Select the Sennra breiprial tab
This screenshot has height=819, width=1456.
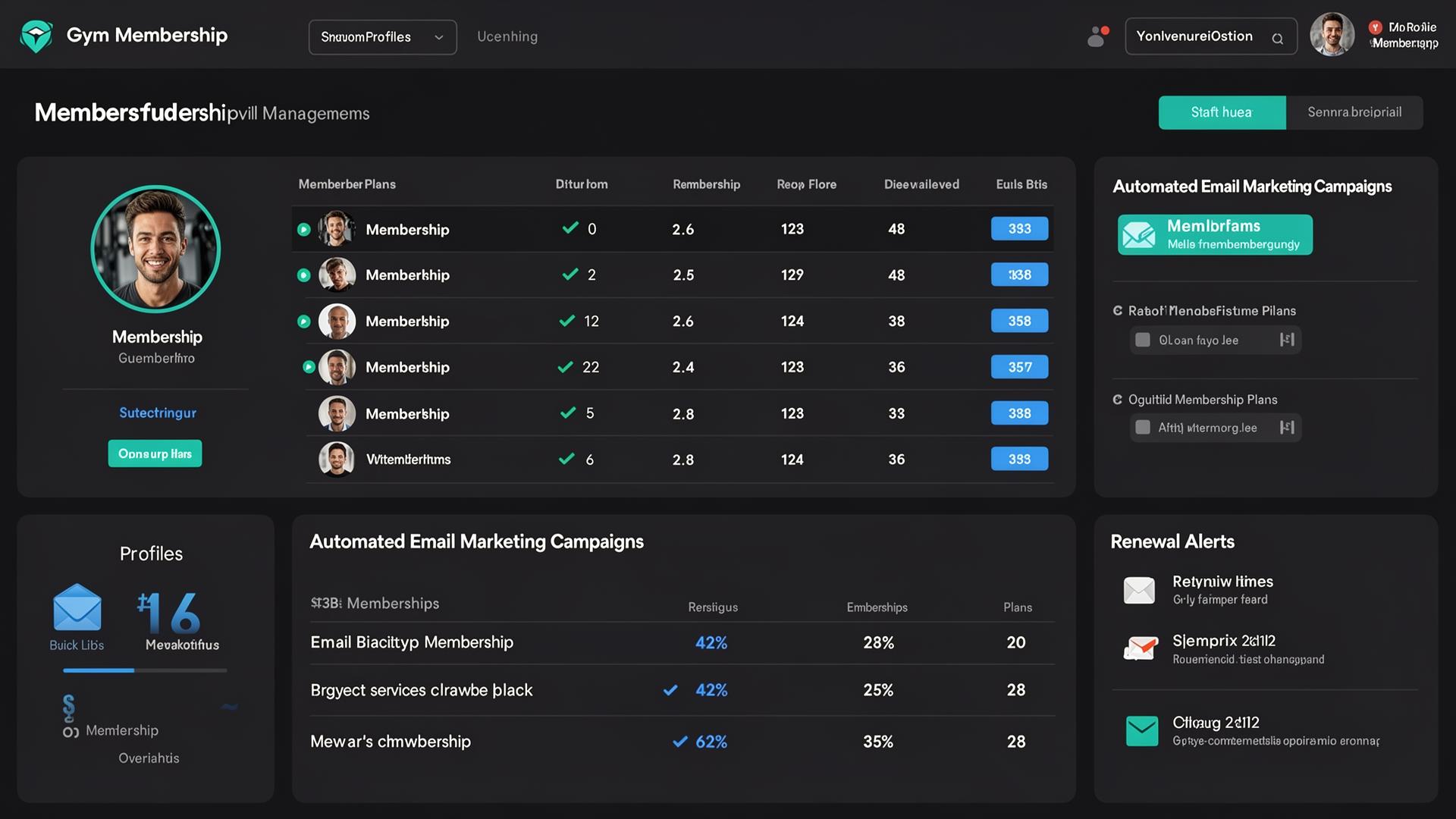click(x=1354, y=112)
